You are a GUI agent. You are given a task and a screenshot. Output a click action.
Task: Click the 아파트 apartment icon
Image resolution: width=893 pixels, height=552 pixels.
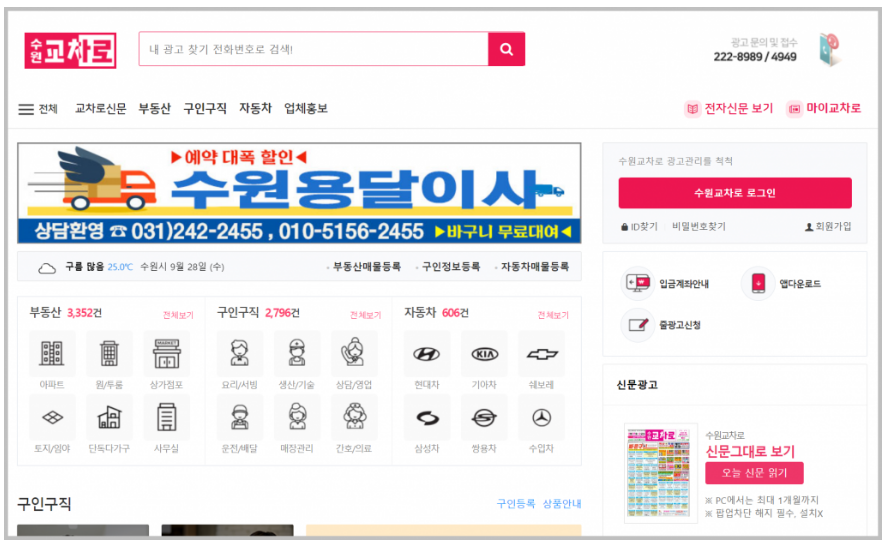pos(52,354)
